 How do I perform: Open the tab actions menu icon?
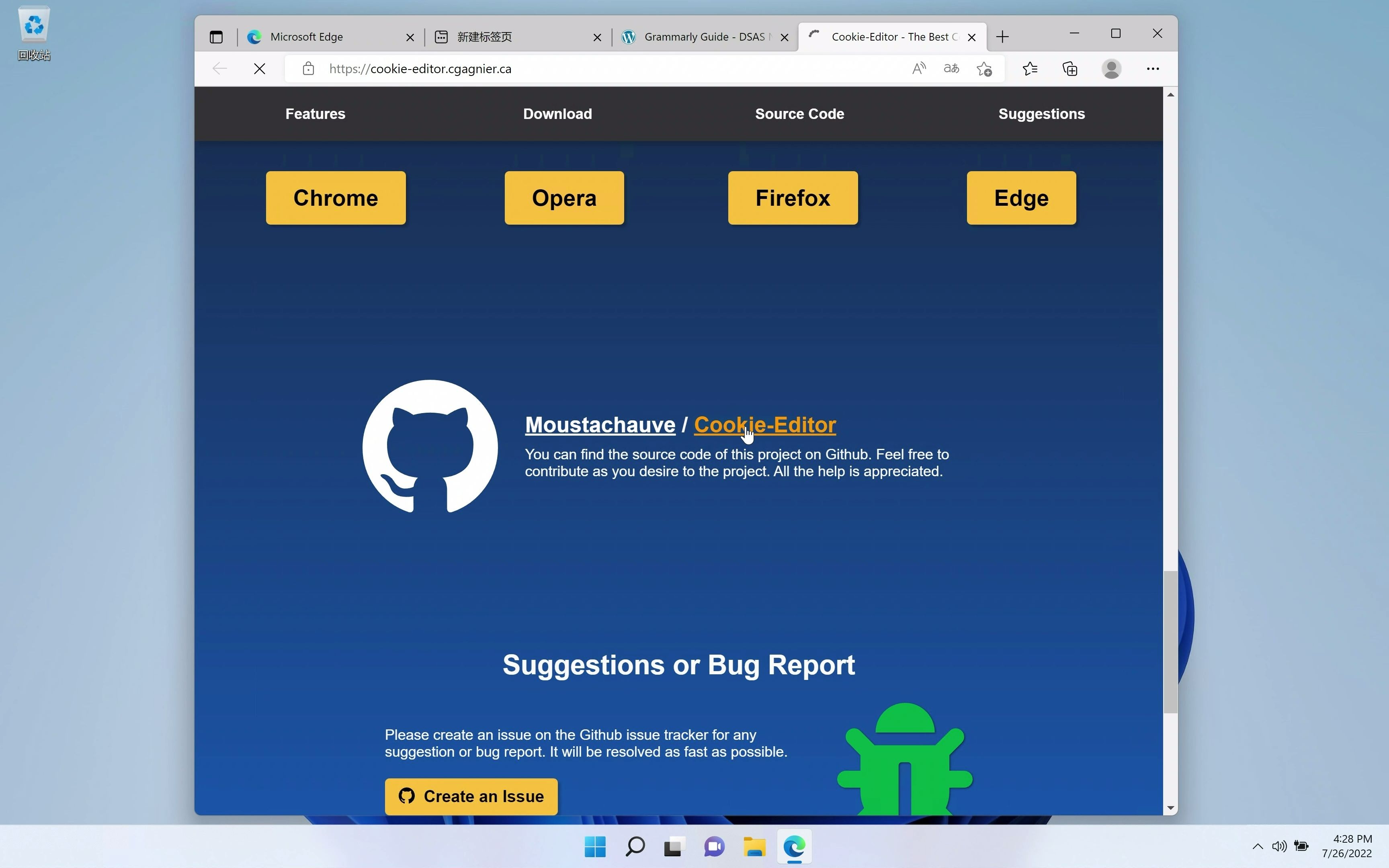point(216,37)
